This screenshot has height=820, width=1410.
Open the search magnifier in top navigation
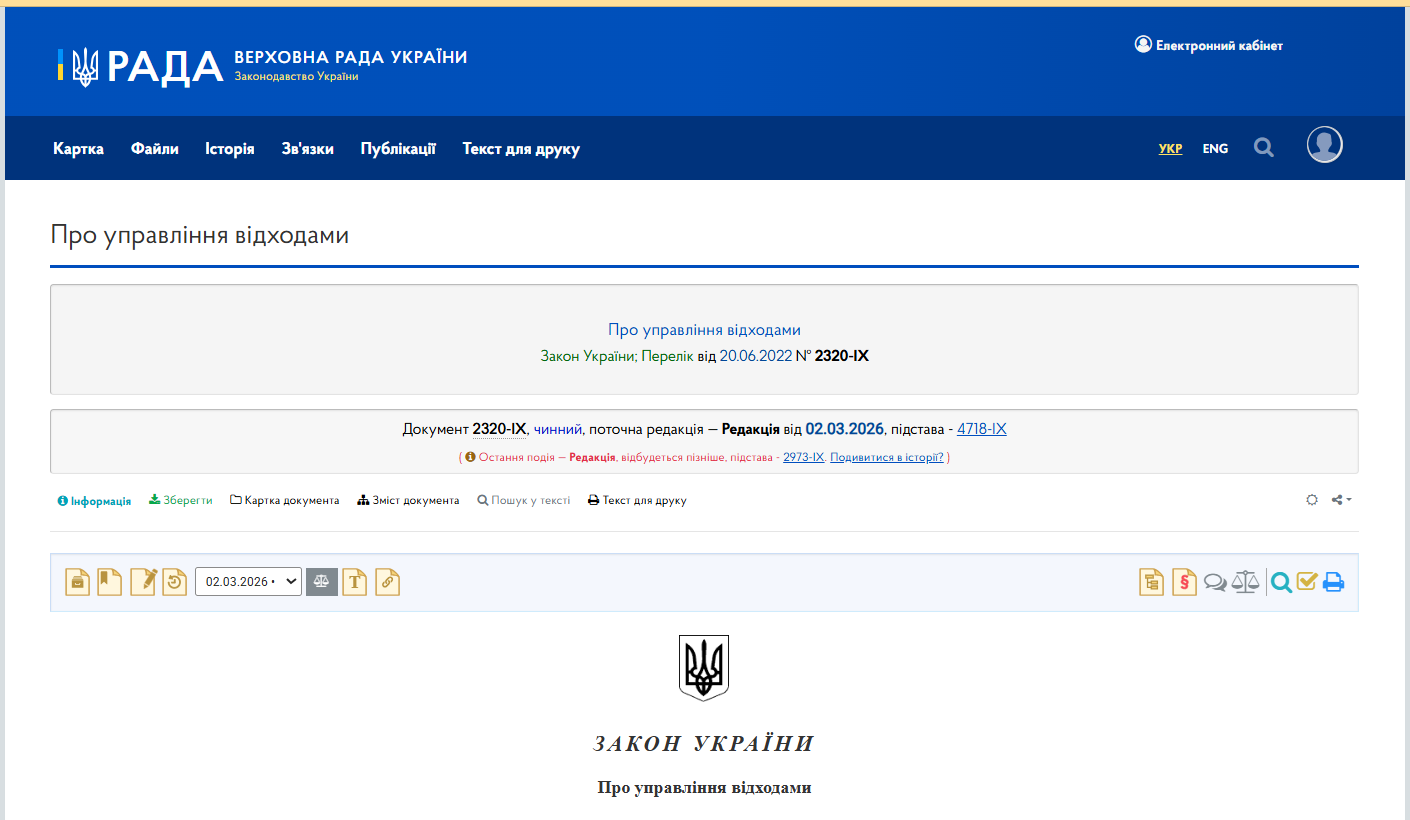[1263, 147]
